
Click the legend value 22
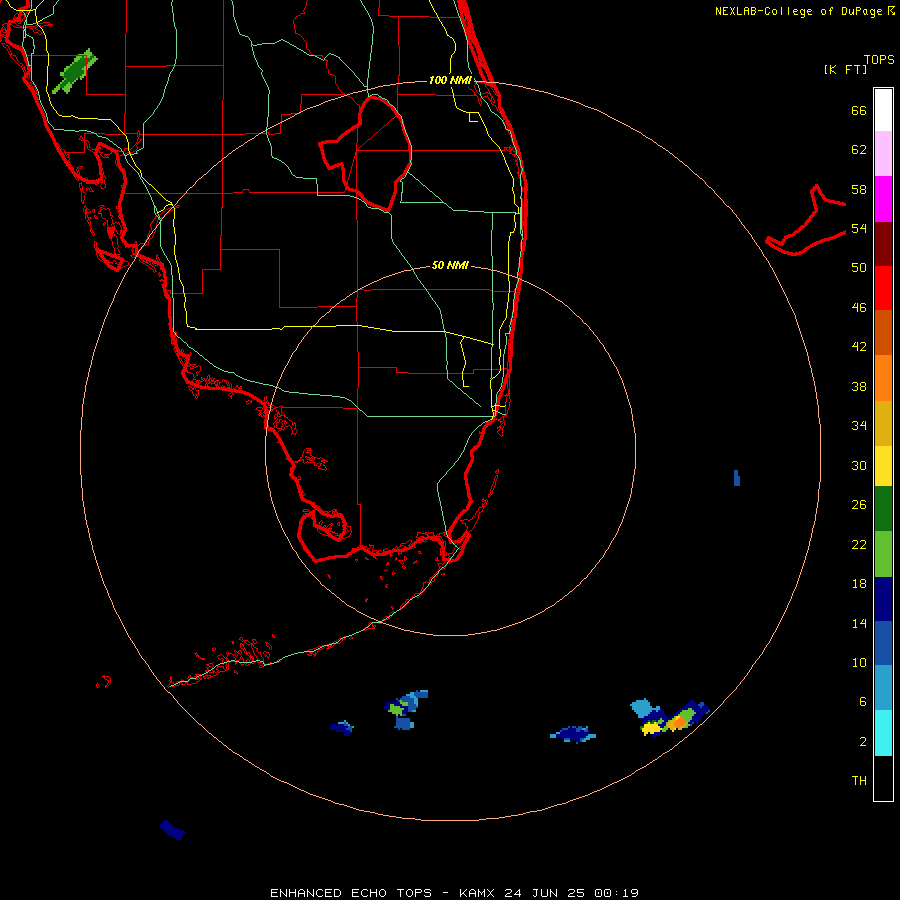tap(859, 544)
